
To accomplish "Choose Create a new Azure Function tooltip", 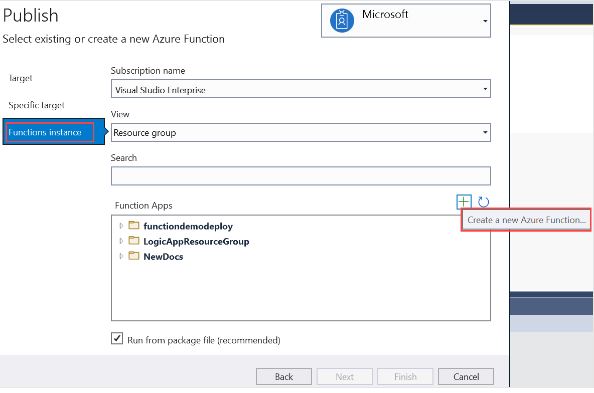I will click(526, 220).
